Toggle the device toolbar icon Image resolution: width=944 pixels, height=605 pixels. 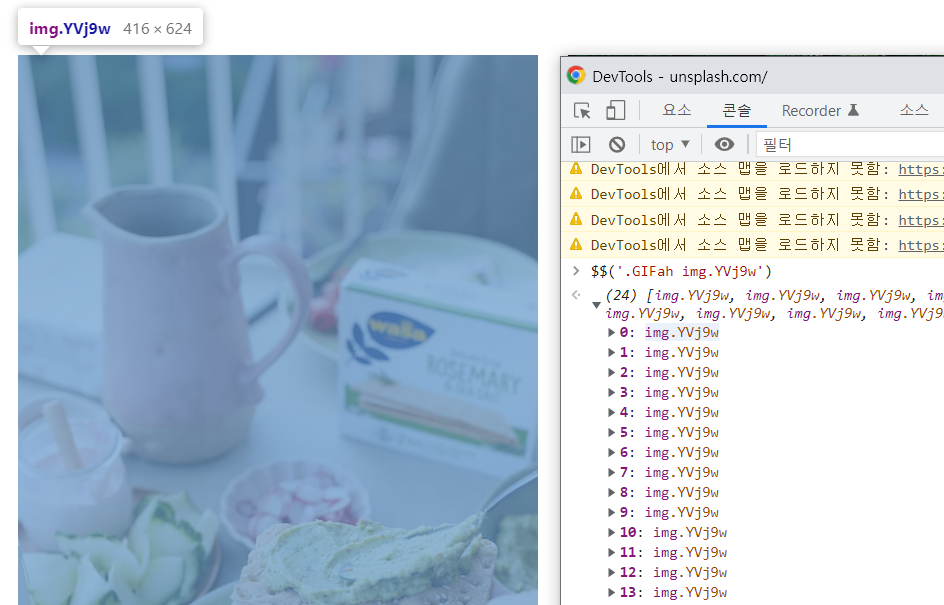(615, 111)
